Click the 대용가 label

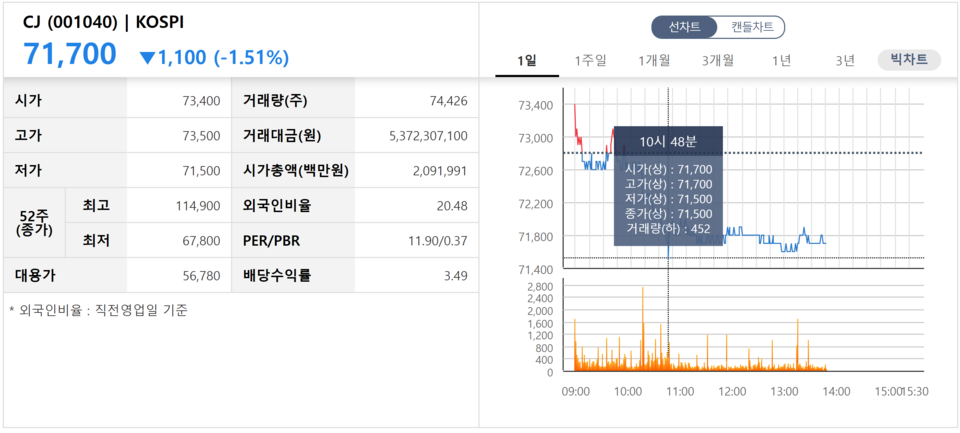35,276
